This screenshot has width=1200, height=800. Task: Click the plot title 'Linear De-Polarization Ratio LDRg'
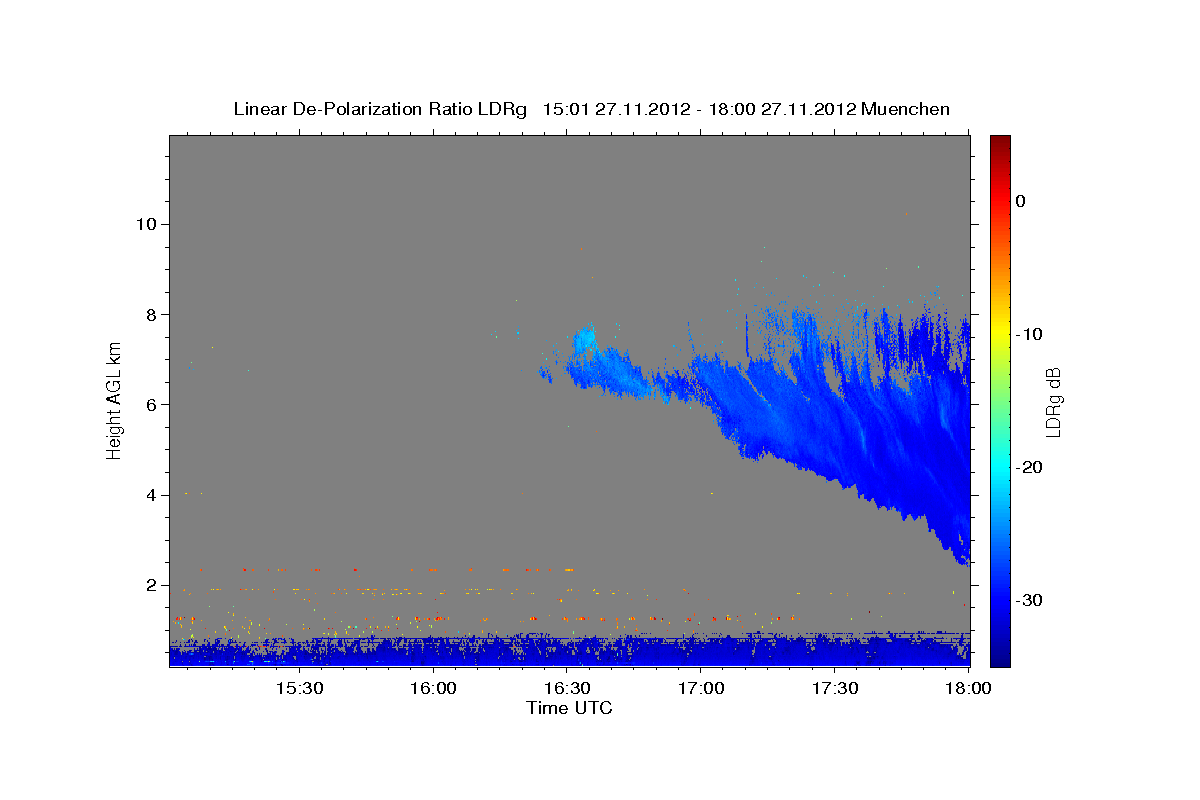click(x=379, y=109)
